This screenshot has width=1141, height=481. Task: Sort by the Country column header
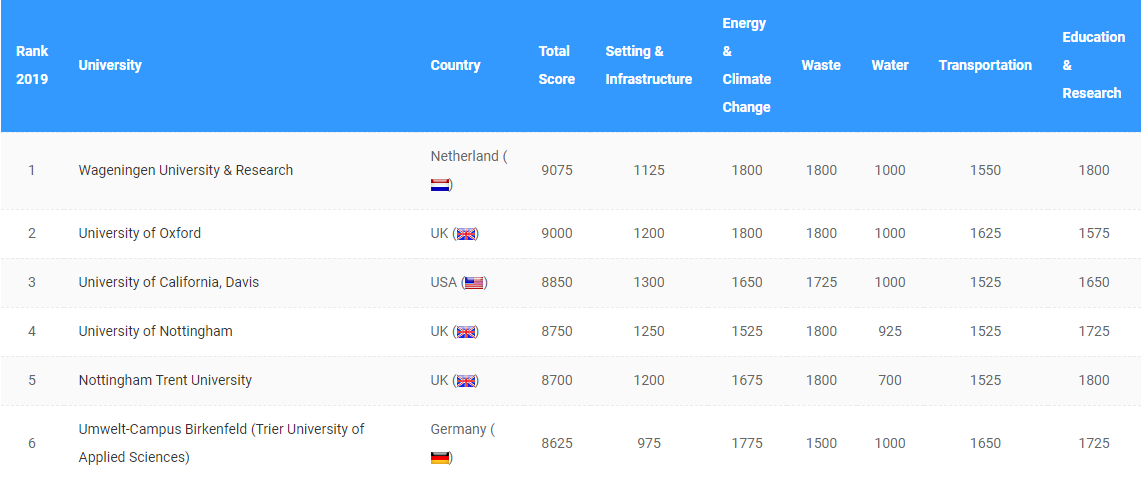[x=455, y=65]
